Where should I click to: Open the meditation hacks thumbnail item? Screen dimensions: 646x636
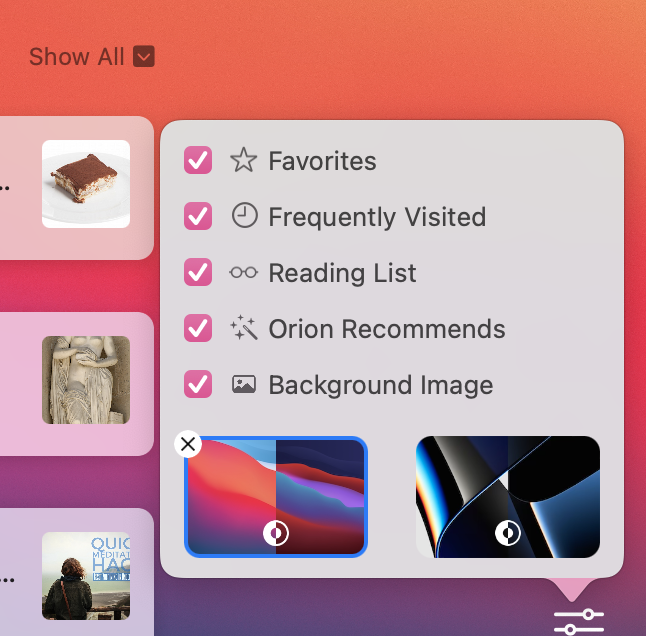pos(86,576)
